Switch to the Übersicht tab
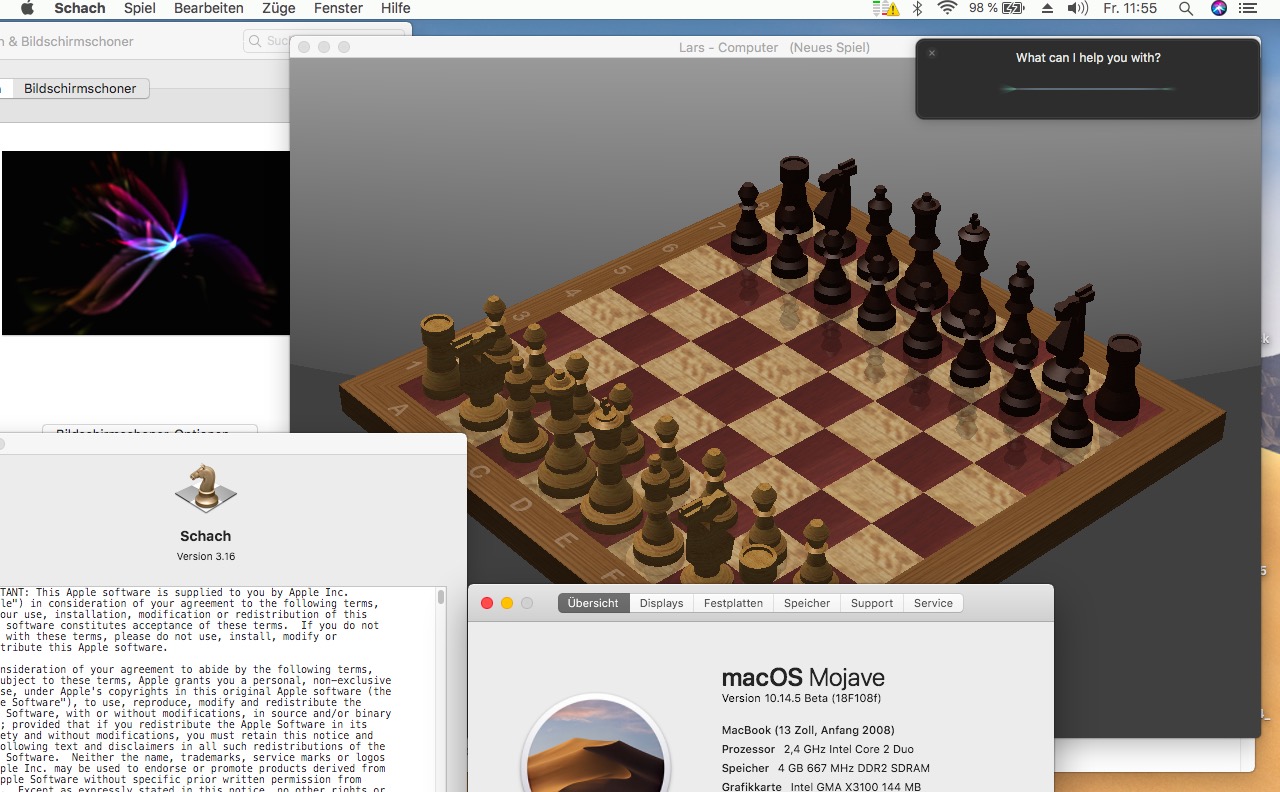The height and width of the screenshot is (792, 1280). coord(593,603)
